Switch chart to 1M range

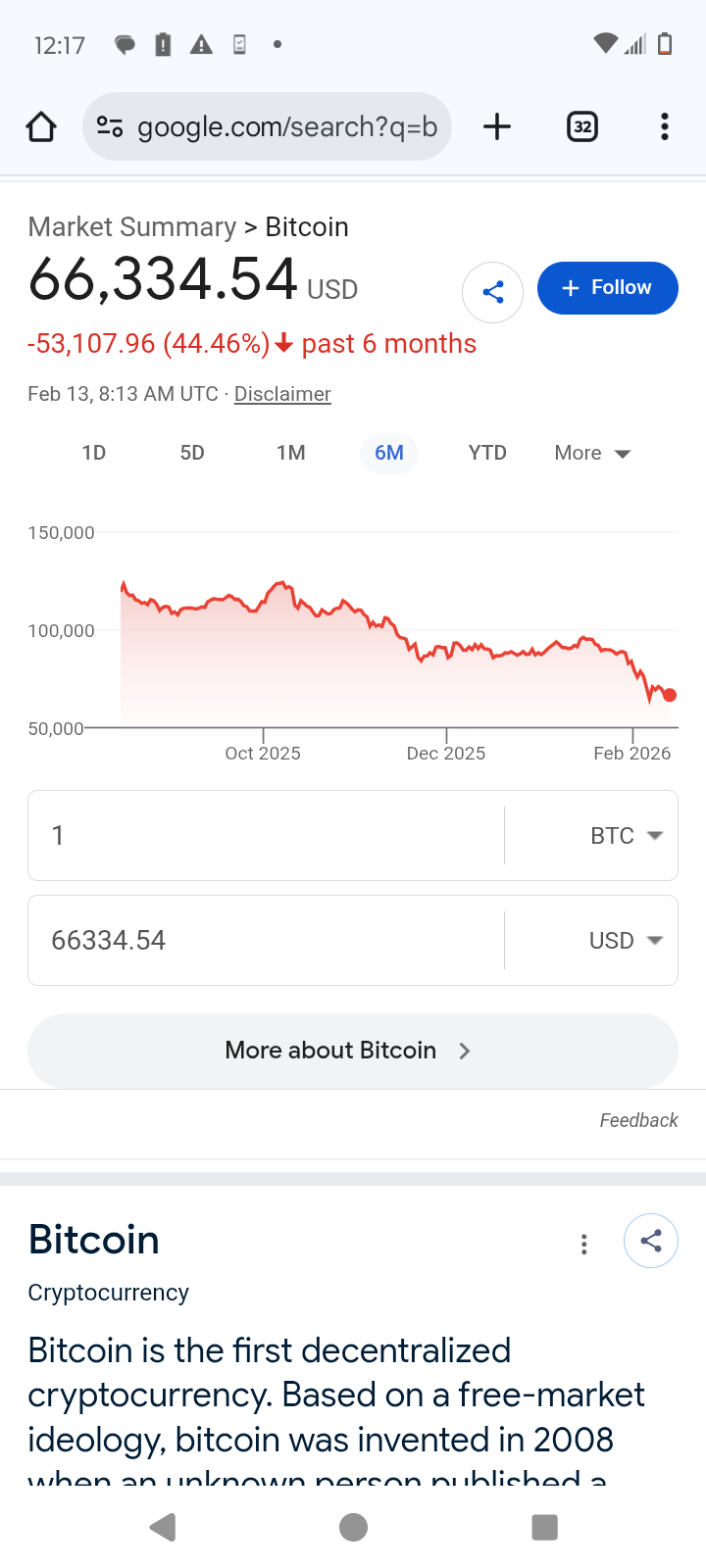[x=291, y=453]
